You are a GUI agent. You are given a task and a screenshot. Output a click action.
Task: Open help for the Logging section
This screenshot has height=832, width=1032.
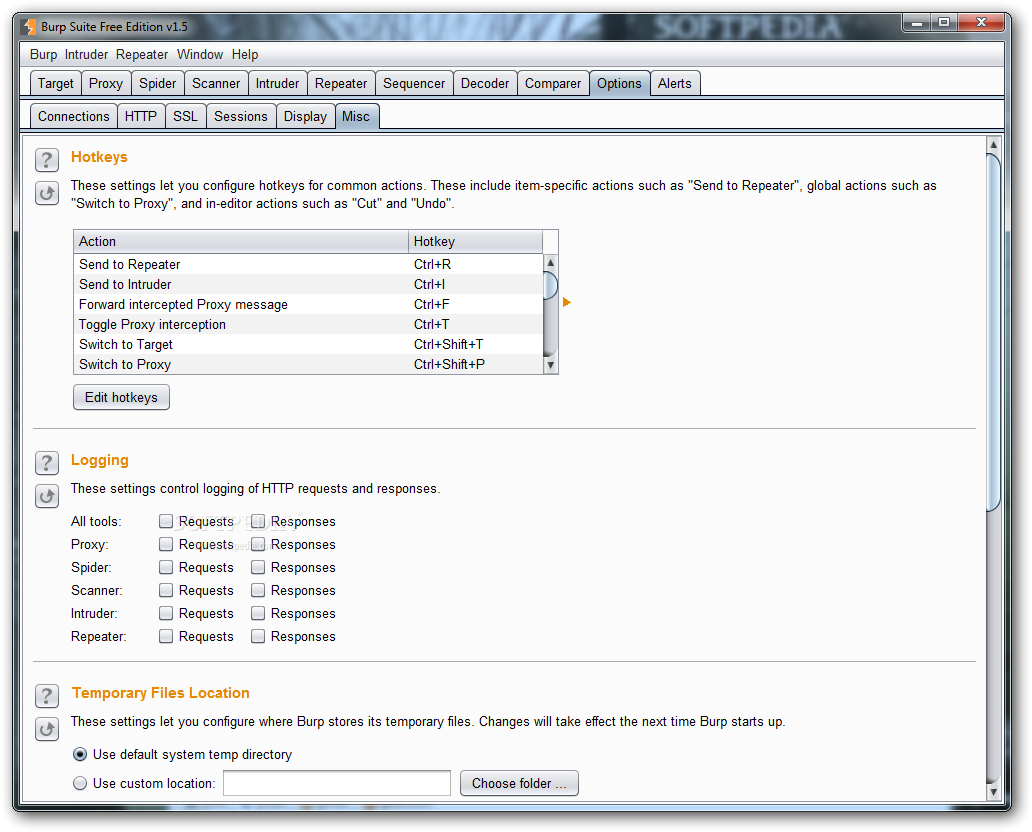[x=47, y=463]
